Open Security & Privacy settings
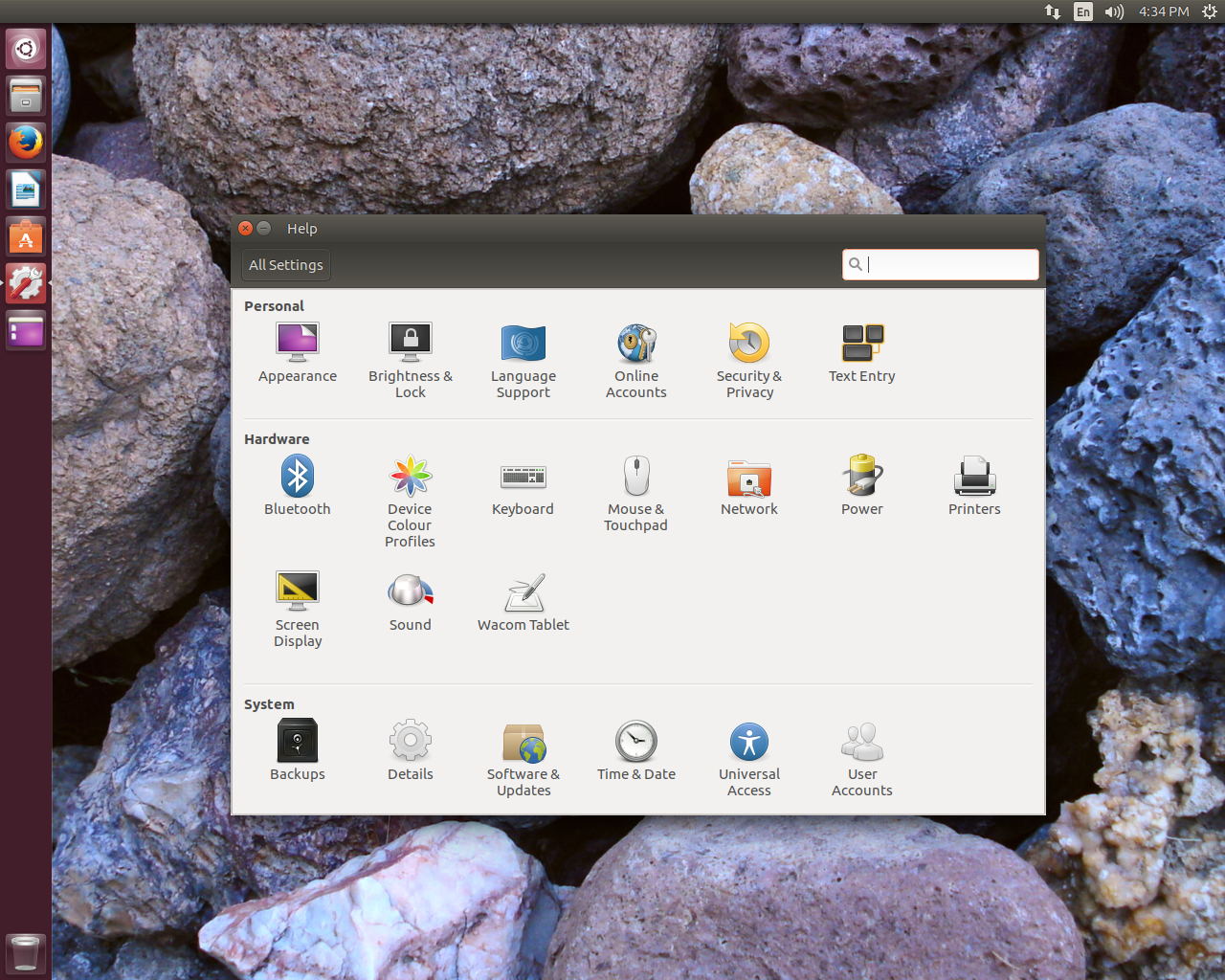 (x=749, y=361)
